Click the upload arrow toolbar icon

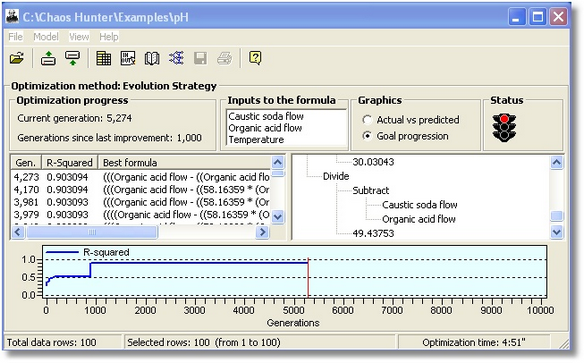tap(48, 58)
